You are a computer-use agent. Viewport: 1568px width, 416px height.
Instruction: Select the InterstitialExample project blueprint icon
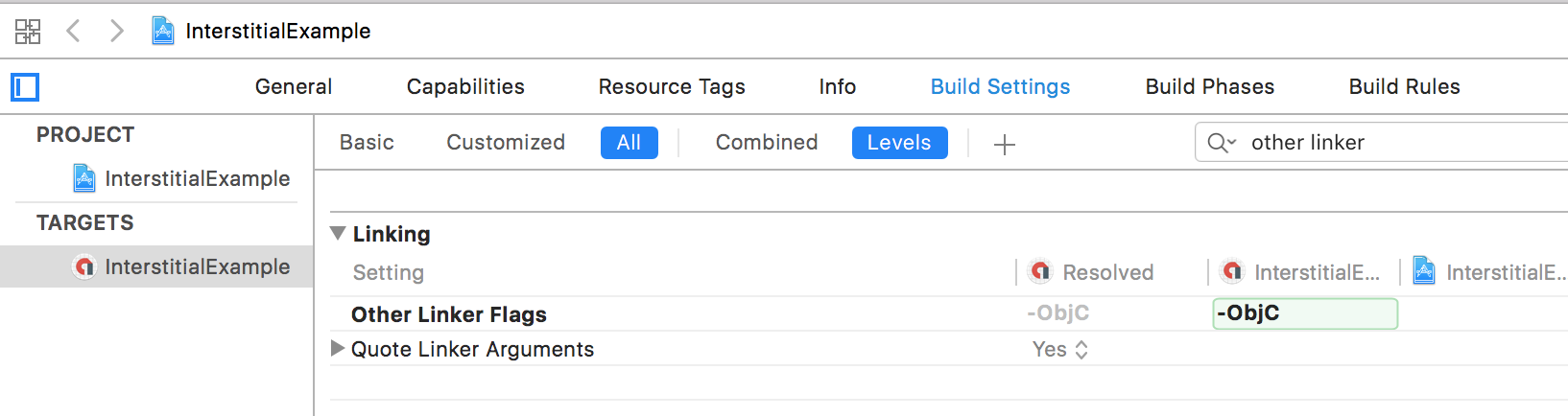[x=84, y=178]
